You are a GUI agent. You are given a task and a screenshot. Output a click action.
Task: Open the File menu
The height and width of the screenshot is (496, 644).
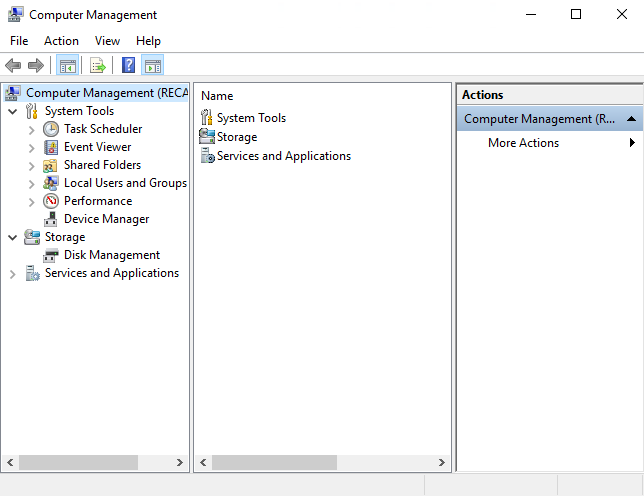(19, 41)
